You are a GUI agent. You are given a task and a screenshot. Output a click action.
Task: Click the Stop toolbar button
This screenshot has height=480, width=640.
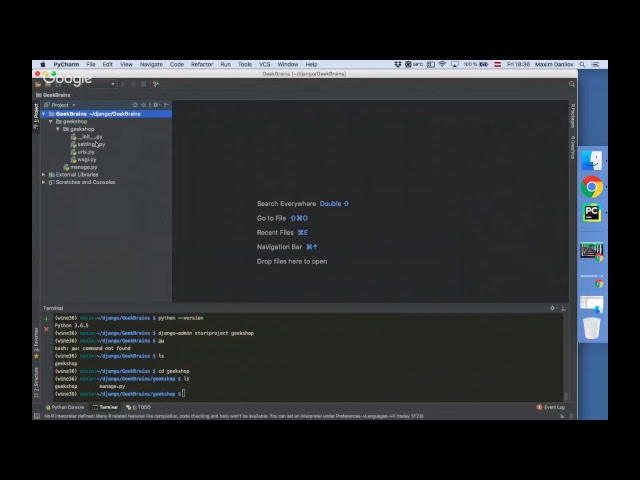[x=144, y=84]
